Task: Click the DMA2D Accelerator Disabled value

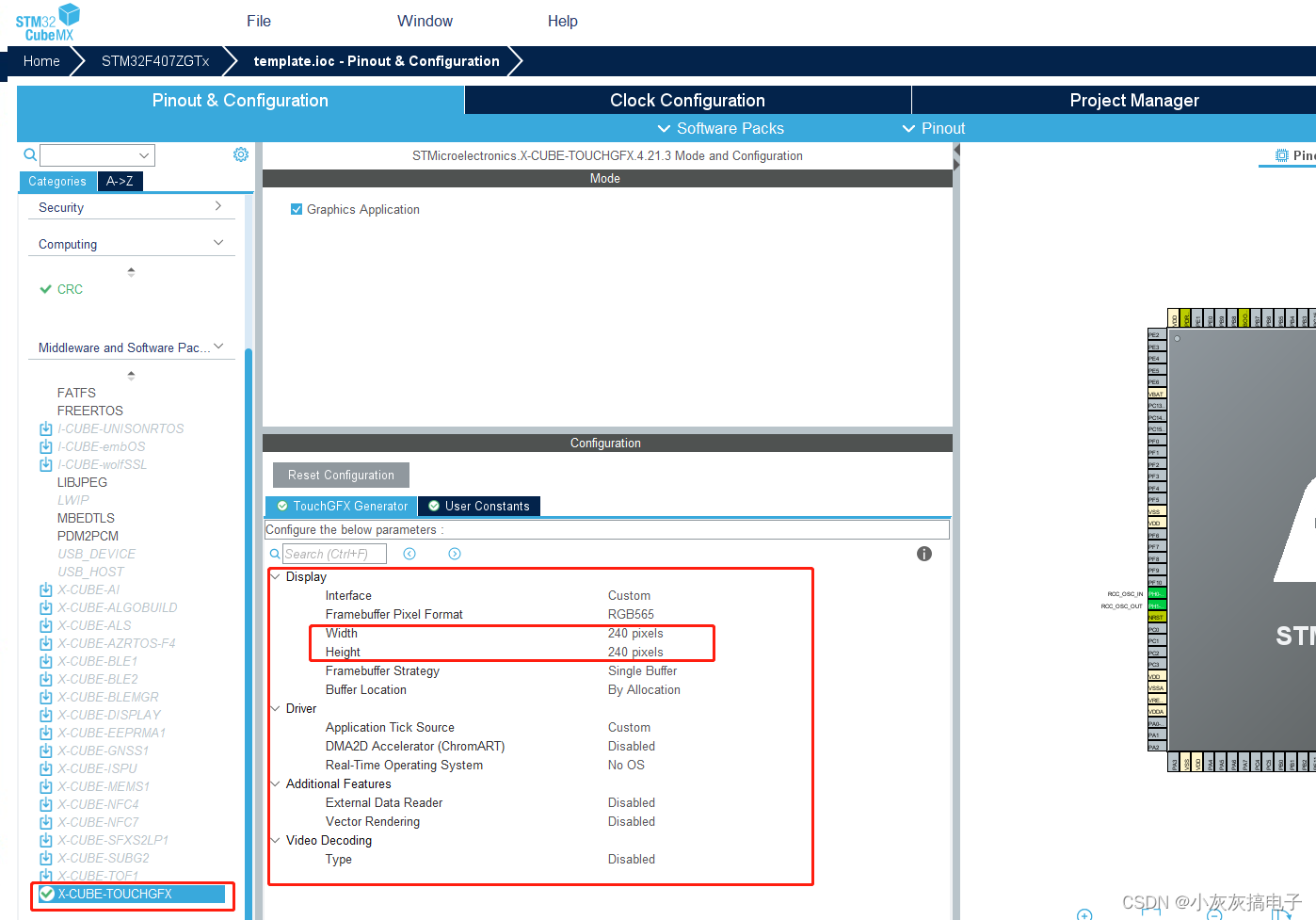Action: click(x=631, y=746)
